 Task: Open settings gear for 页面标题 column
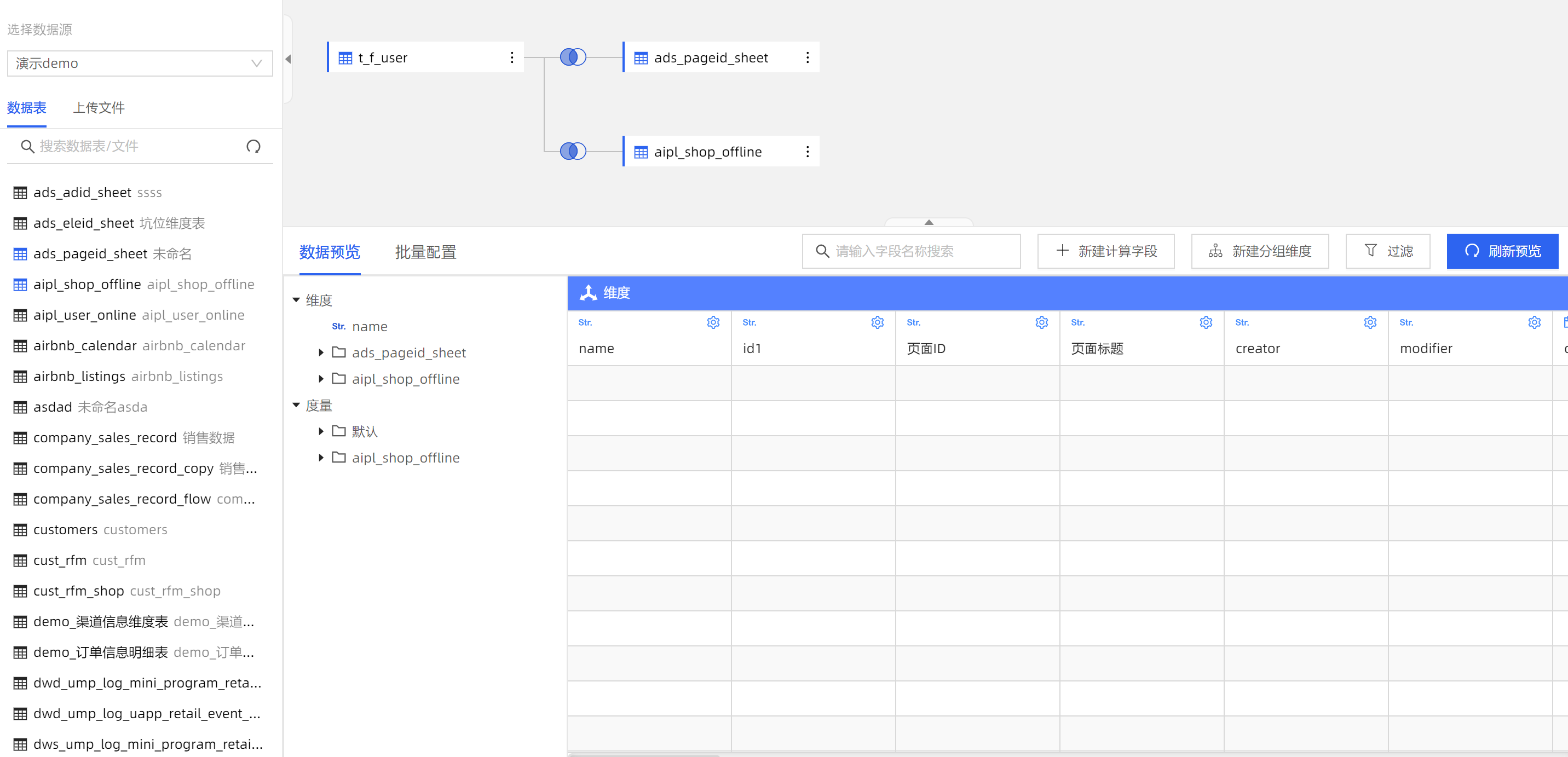click(1206, 322)
